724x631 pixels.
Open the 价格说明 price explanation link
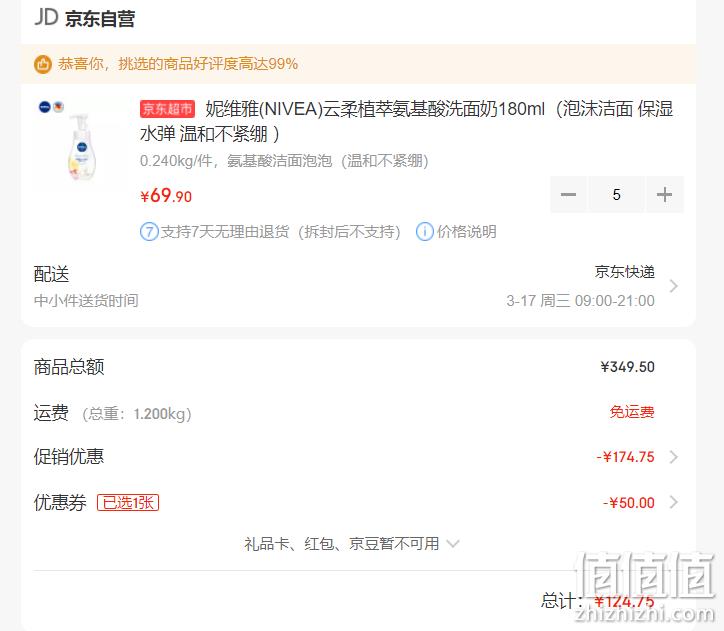(466, 231)
